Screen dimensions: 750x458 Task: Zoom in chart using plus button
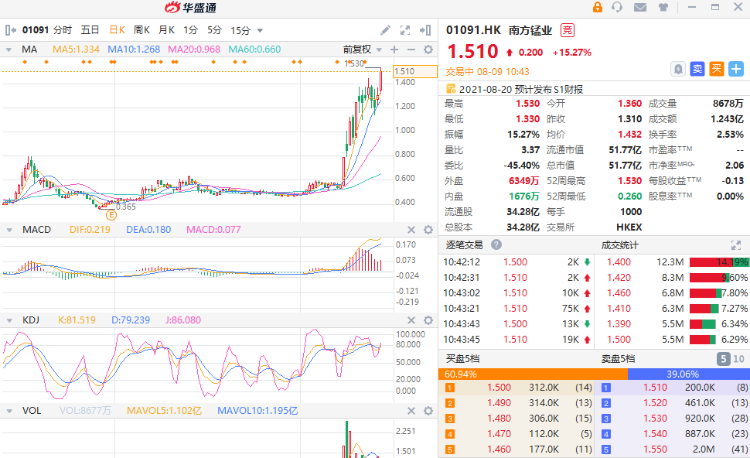[x=394, y=49]
